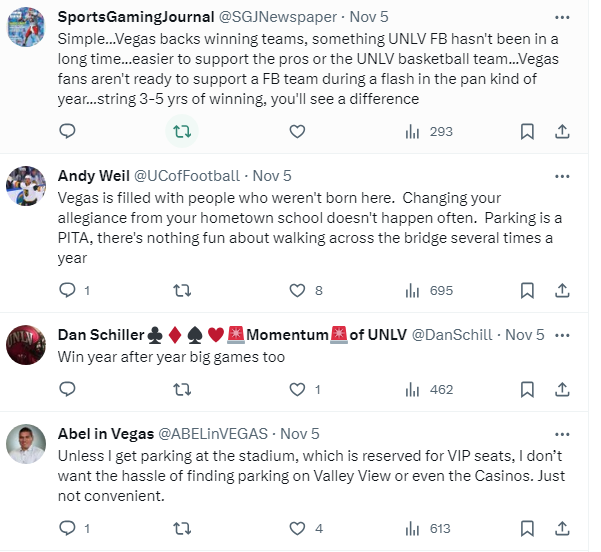
Task: Open Nov 5 timestamp on Abel's tweet
Action: tap(300, 433)
